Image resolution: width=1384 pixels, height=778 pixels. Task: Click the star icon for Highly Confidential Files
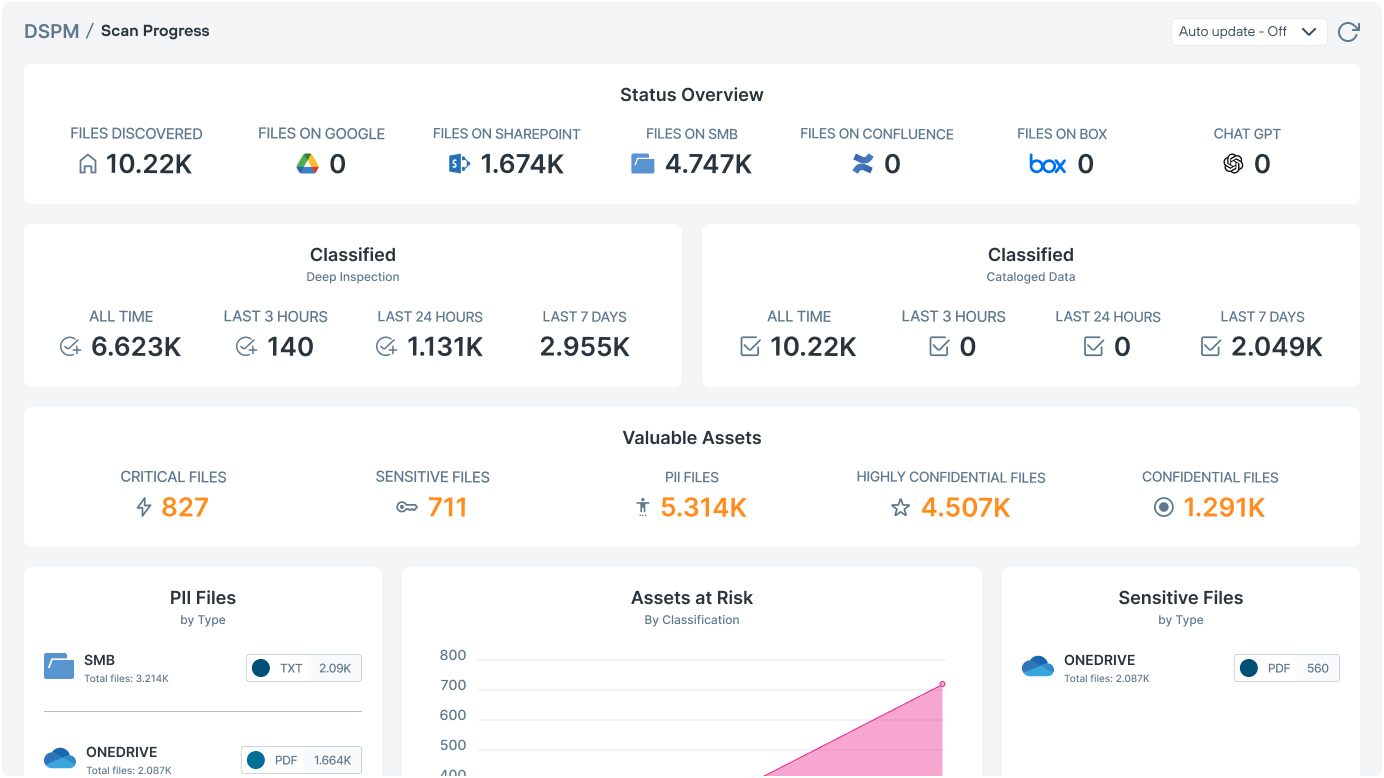pos(899,507)
